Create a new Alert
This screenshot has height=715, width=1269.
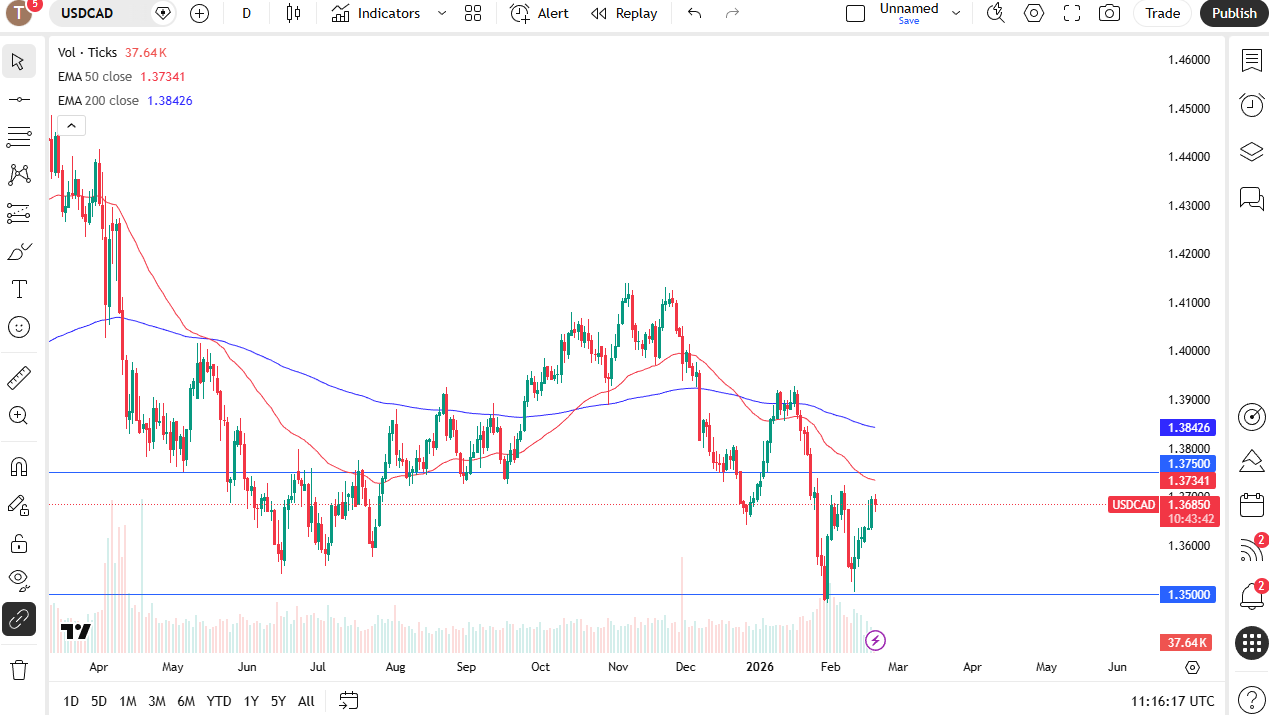click(x=539, y=13)
